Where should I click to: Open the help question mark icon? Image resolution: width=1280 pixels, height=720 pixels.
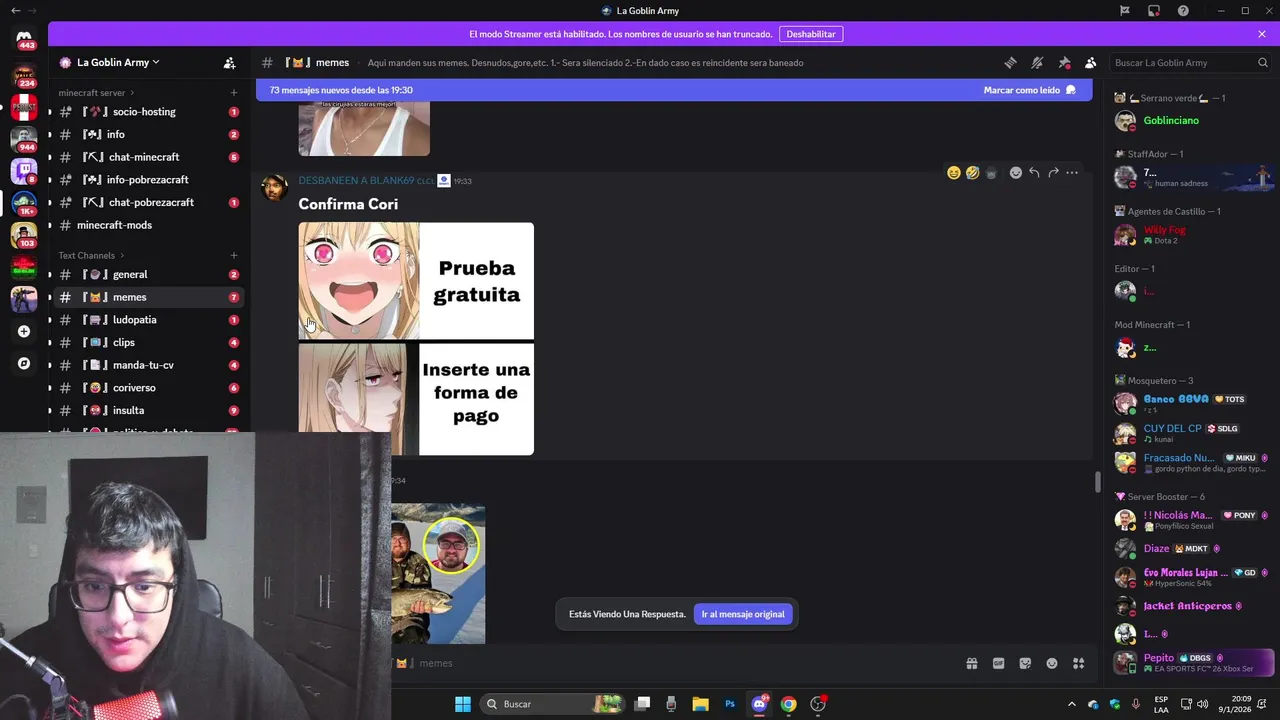point(1183,11)
